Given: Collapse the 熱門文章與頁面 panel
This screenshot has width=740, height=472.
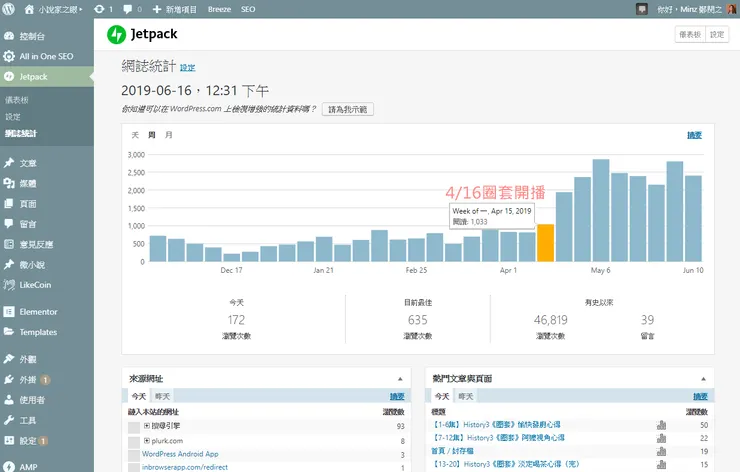Looking at the screenshot, I should pyautogui.click(x=704, y=379).
